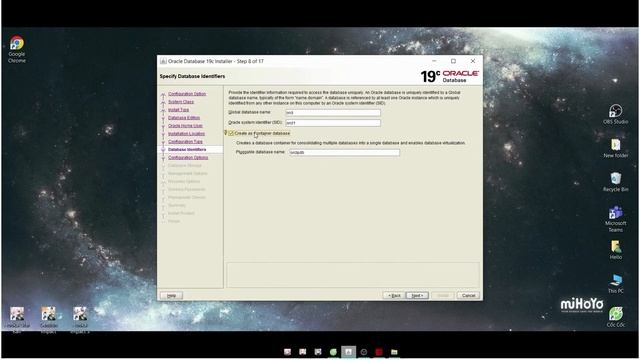Open Google Chrome desktop shortcut
Screen dimensions: 640x360
[17, 49]
